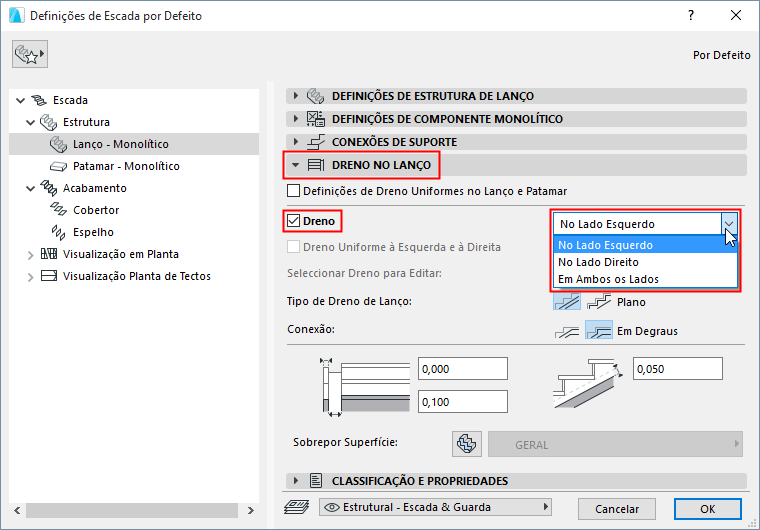
Task: Click the layers icon beside layer selector
Action: [297, 507]
